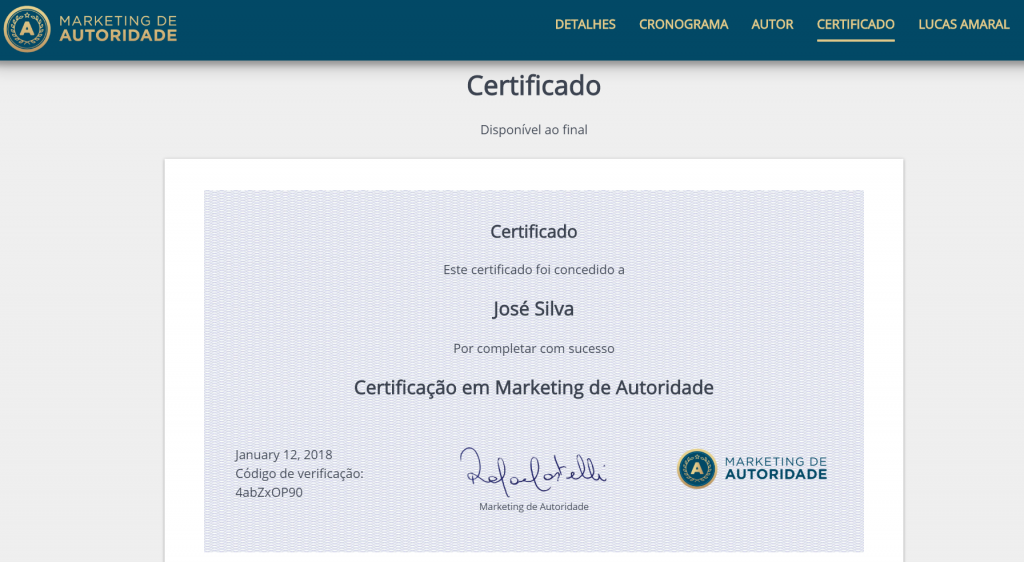
Task: Click the Certificado title inside the certificate
Action: tap(534, 232)
